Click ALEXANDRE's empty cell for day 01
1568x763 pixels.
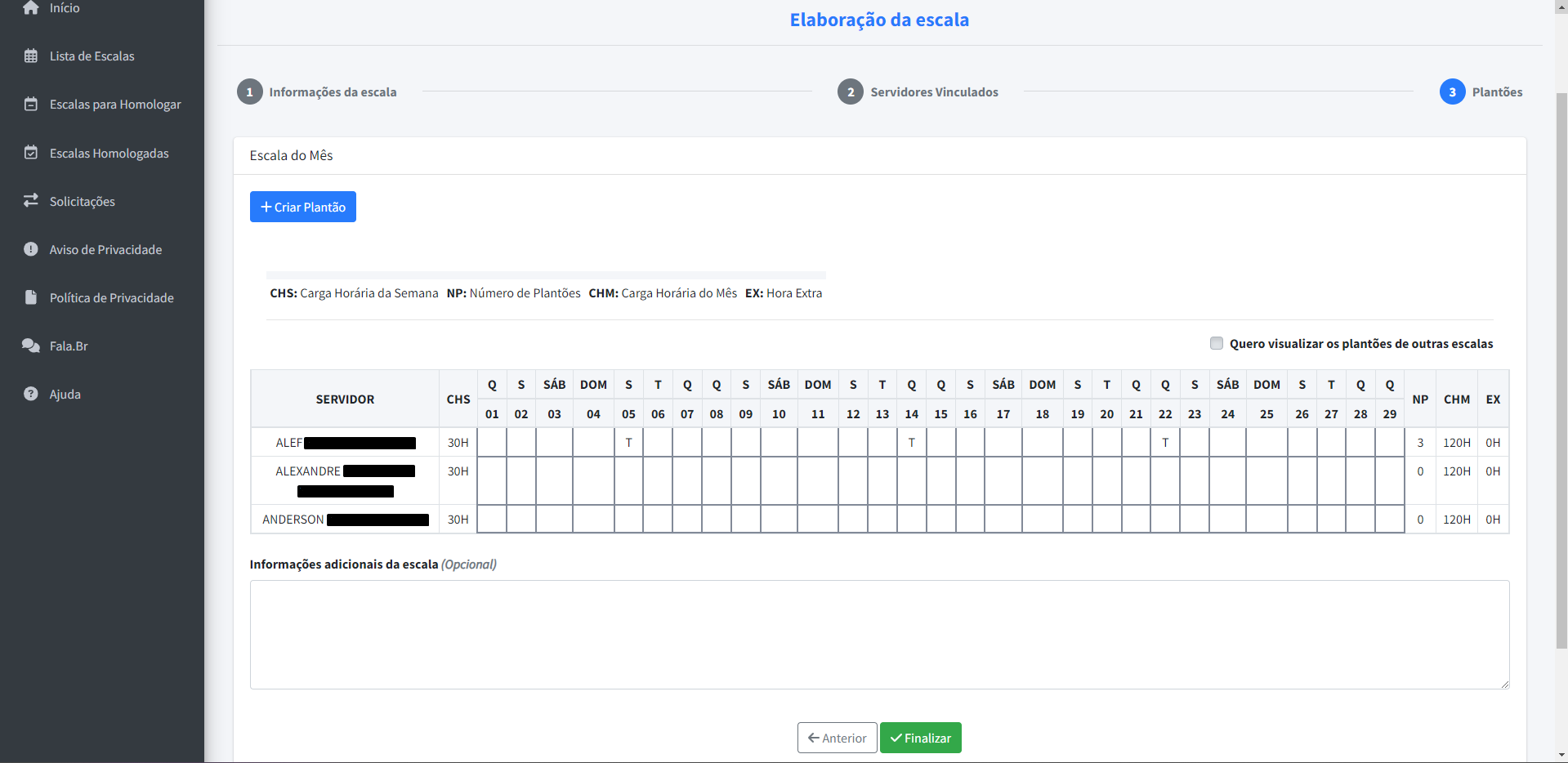492,480
